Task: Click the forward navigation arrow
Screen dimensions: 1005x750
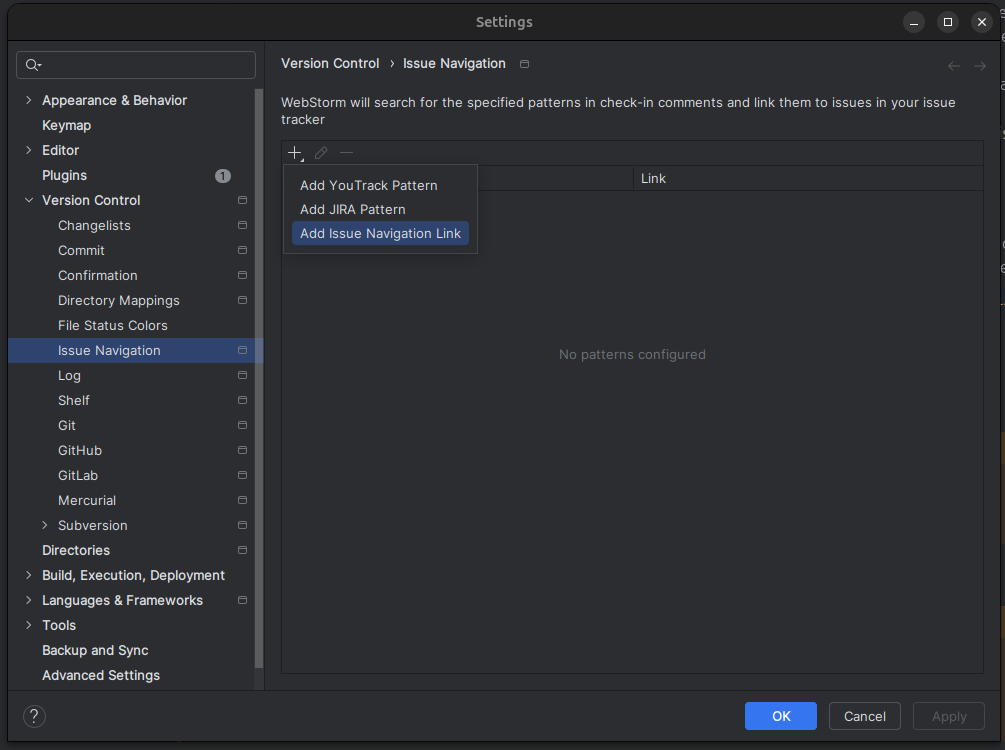Action: pyautogui.click(x=980, y=65)
